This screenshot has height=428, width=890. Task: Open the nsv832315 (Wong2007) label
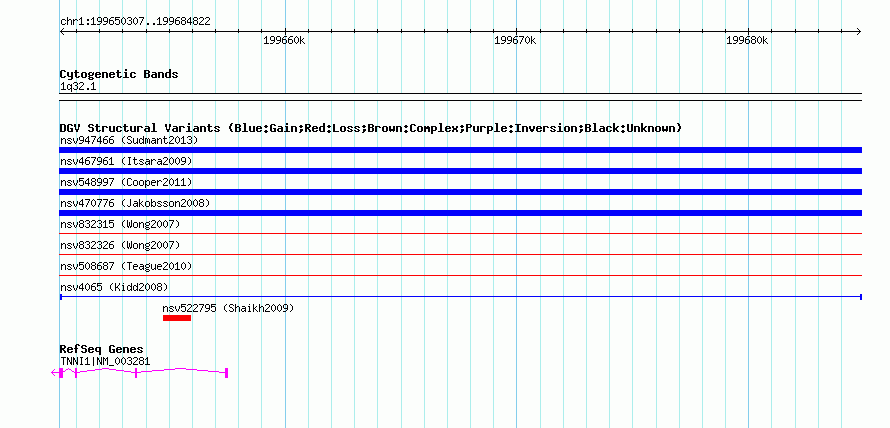click(120, 224)
